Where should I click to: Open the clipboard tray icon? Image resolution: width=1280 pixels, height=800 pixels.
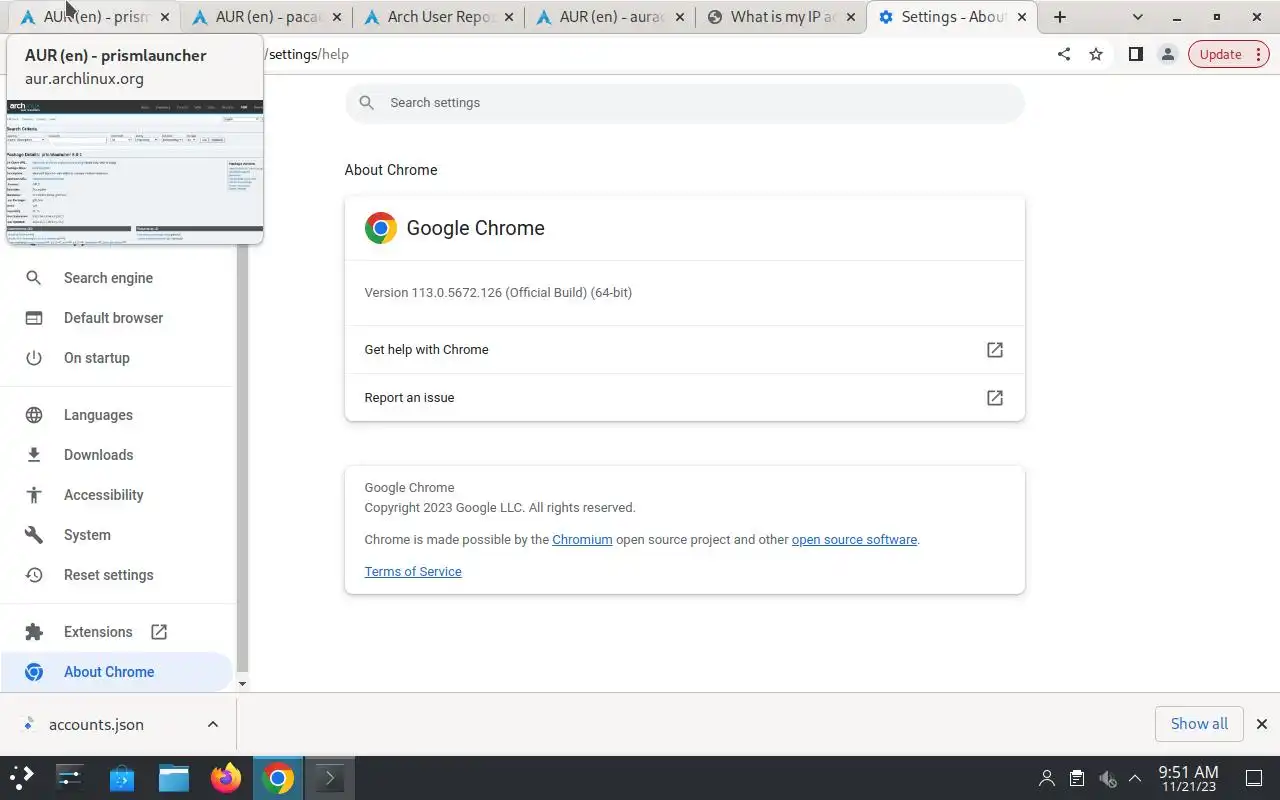(1077, 778)
